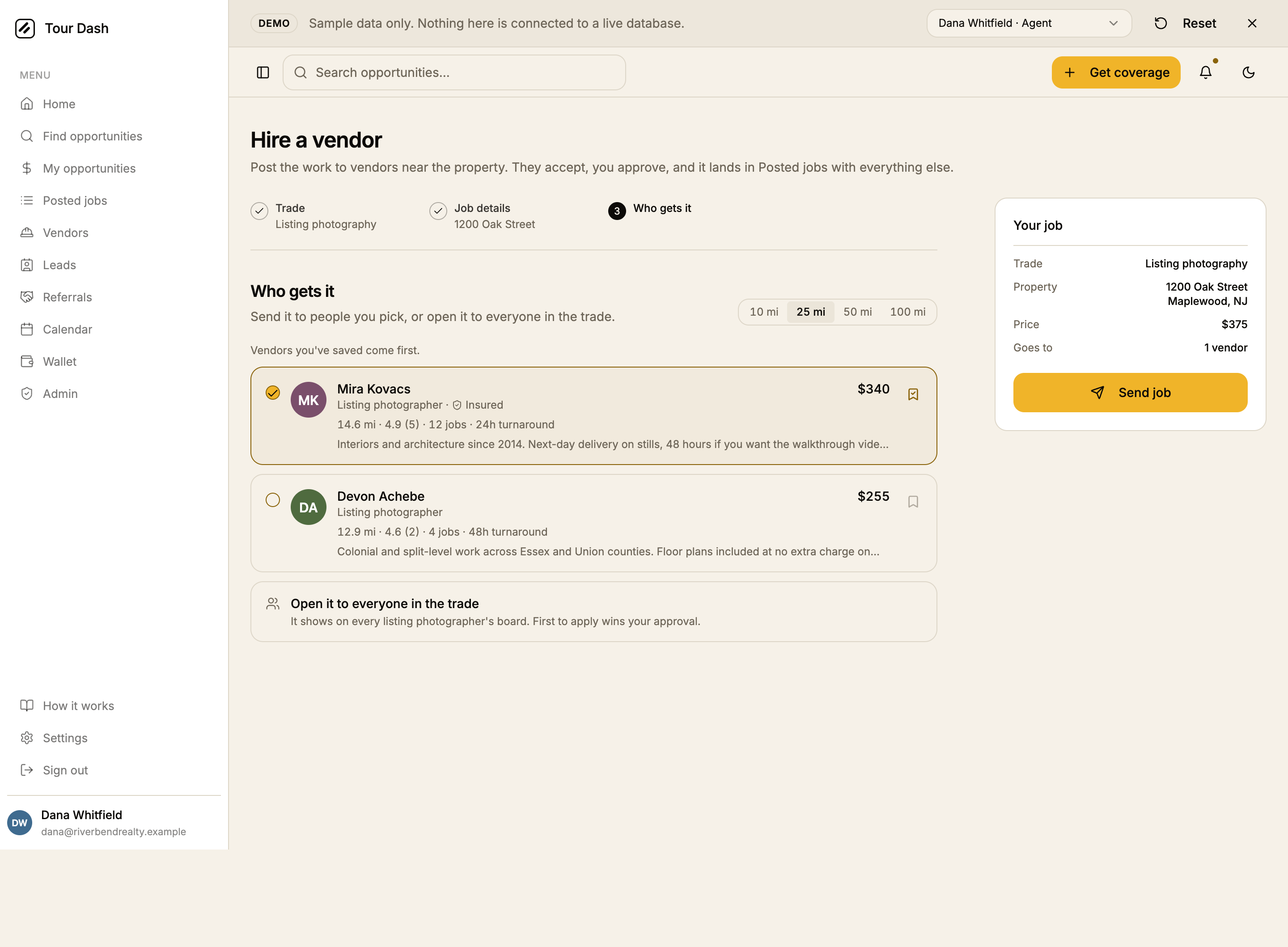The image size is (1288, 947).
Task: Open the Admin page
Action: tap(114, 394)
